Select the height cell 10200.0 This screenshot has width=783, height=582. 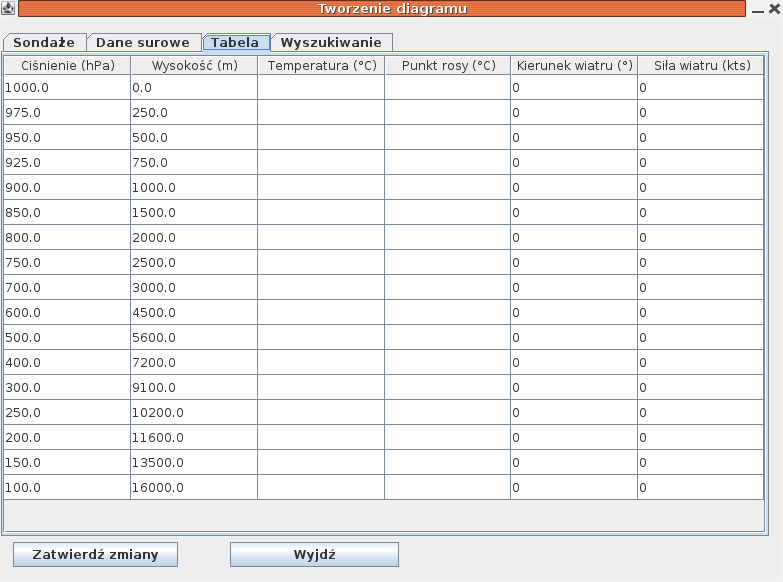point(194,412)
